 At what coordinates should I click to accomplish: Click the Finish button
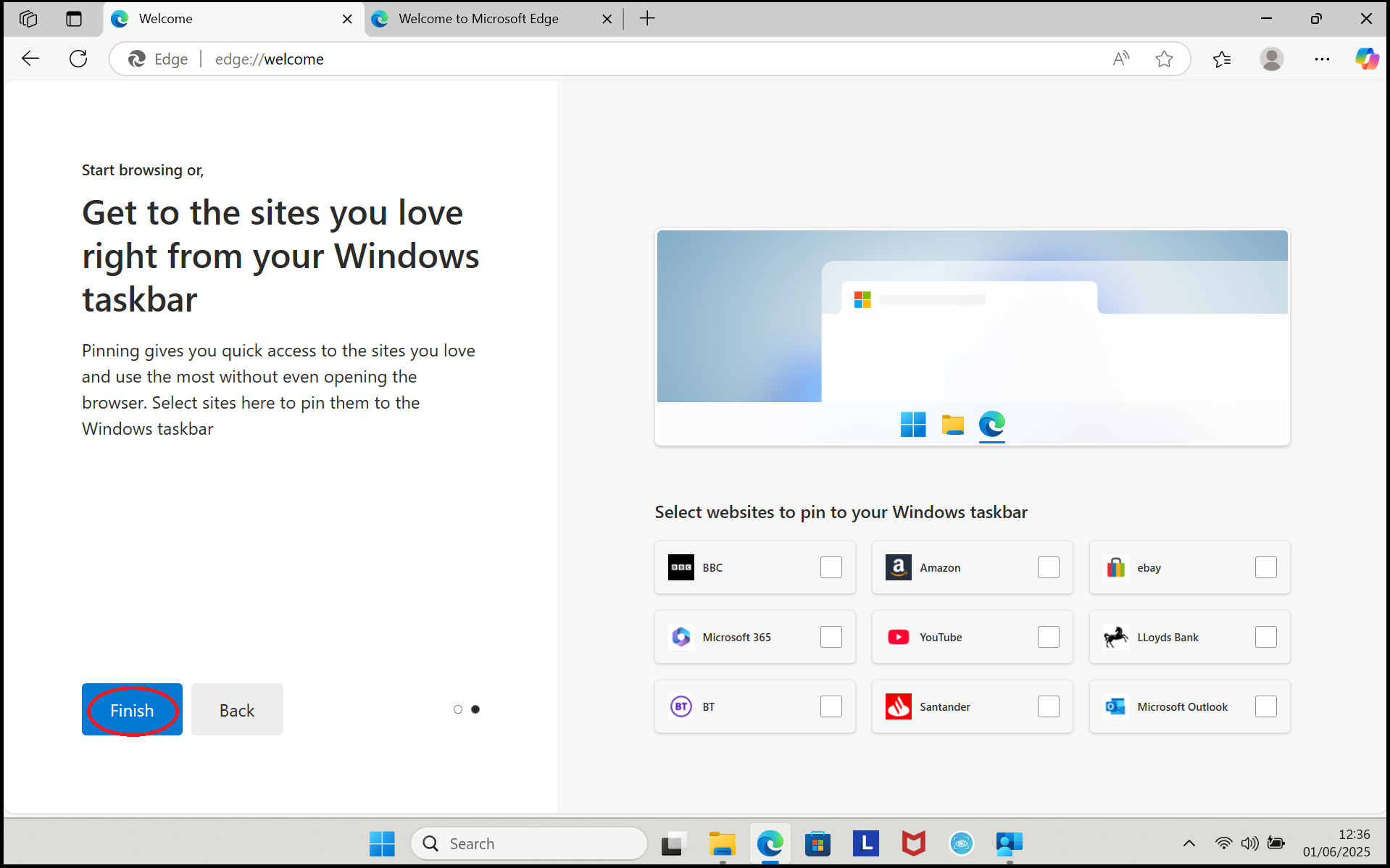pos(132,710)
